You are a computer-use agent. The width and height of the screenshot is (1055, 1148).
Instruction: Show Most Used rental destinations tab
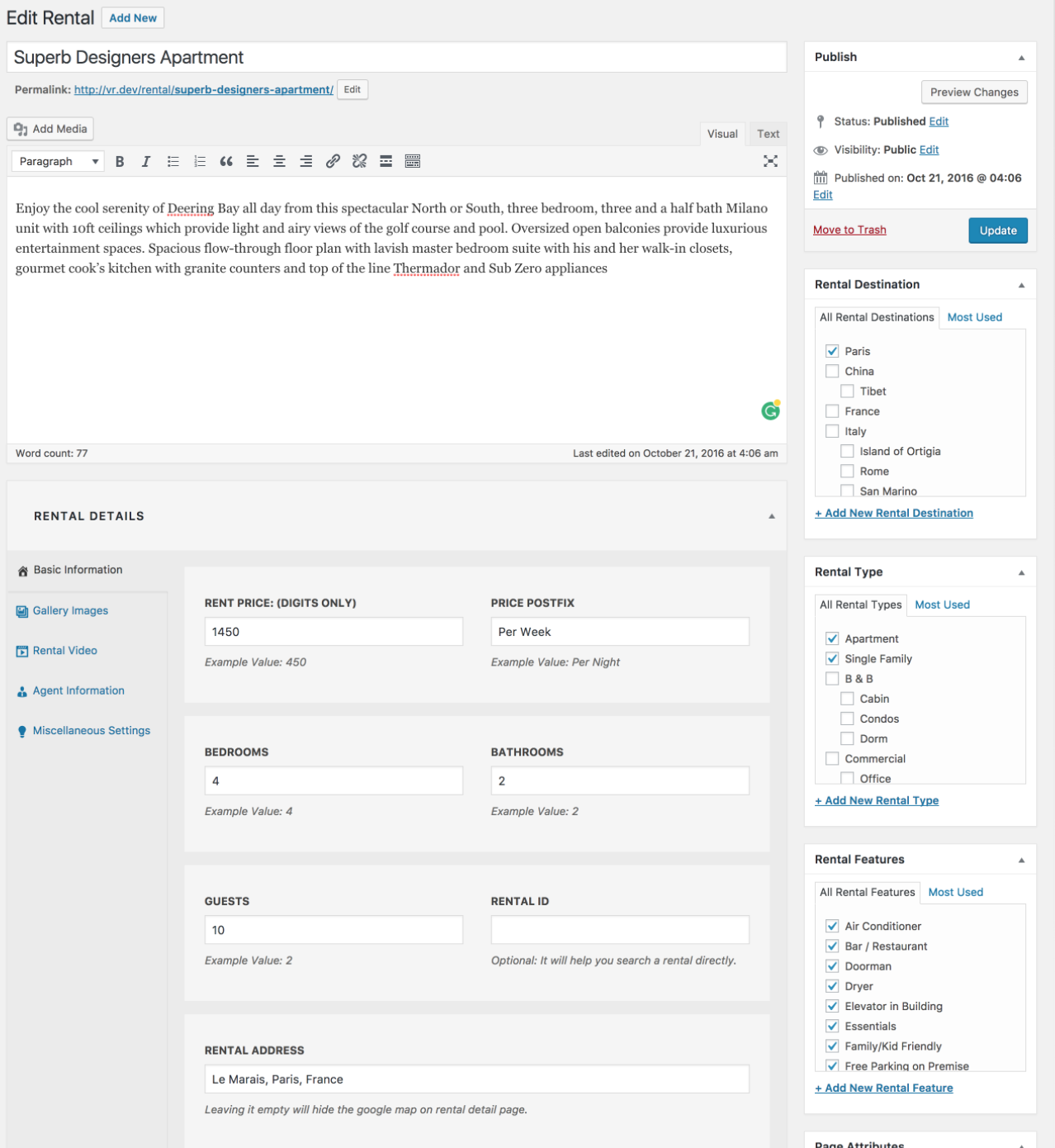(x=974, y=317)
